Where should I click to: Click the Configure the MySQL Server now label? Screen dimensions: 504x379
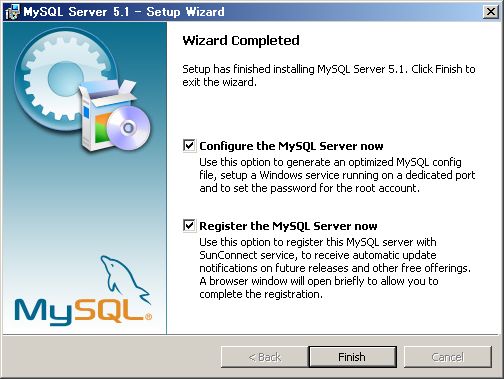[x=291, y=146]
